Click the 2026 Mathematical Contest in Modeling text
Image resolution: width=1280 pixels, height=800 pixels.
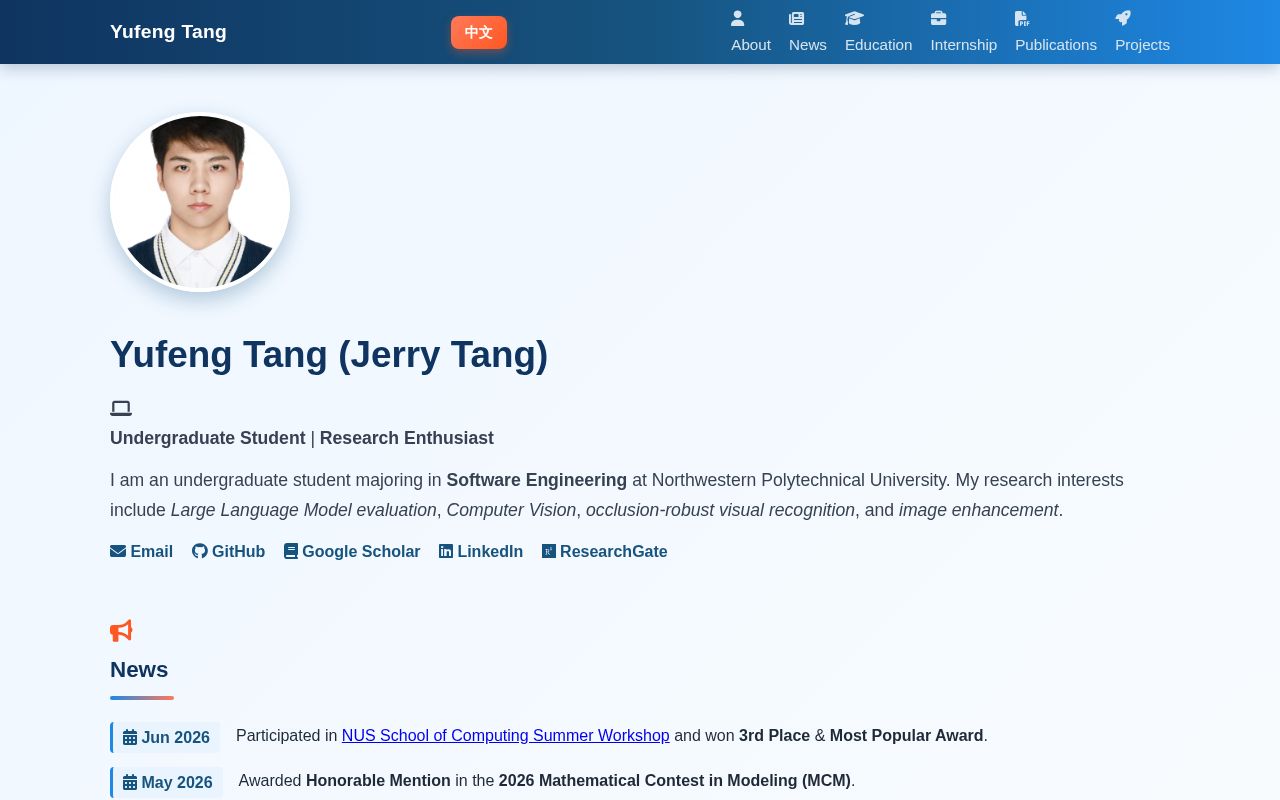click(x=675, y=781)
